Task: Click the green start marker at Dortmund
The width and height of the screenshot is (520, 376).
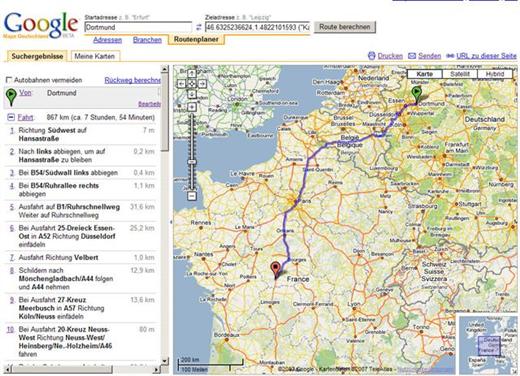Action: pyautogui.click(x=416, y=94)
